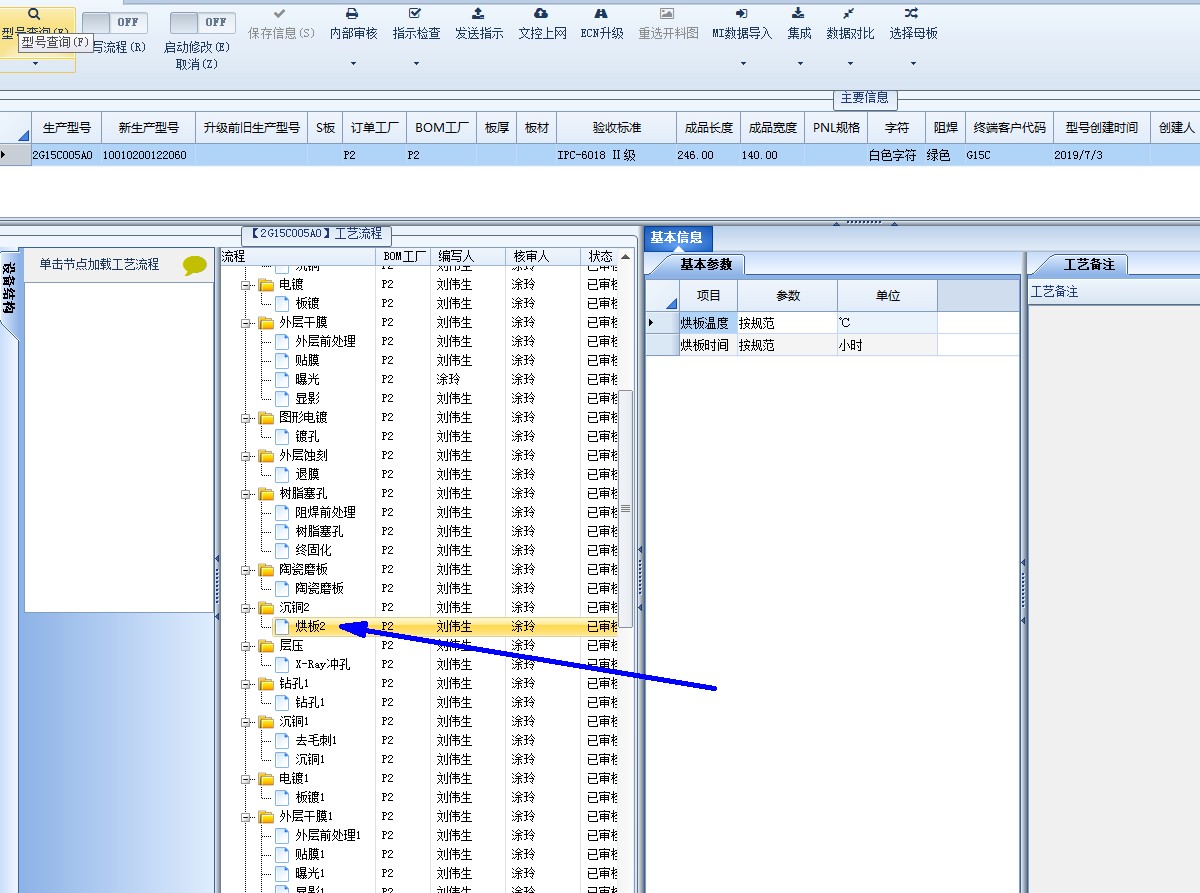Collapse the 层压 tree node expander
The height and width of the screenshot is (893, 1200).
point(246,646)
